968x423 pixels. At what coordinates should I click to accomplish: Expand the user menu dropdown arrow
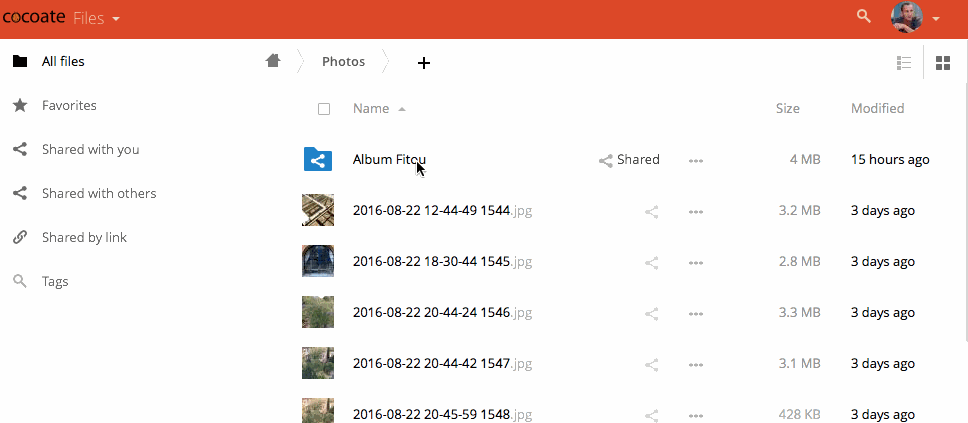[x=936, y=19]
